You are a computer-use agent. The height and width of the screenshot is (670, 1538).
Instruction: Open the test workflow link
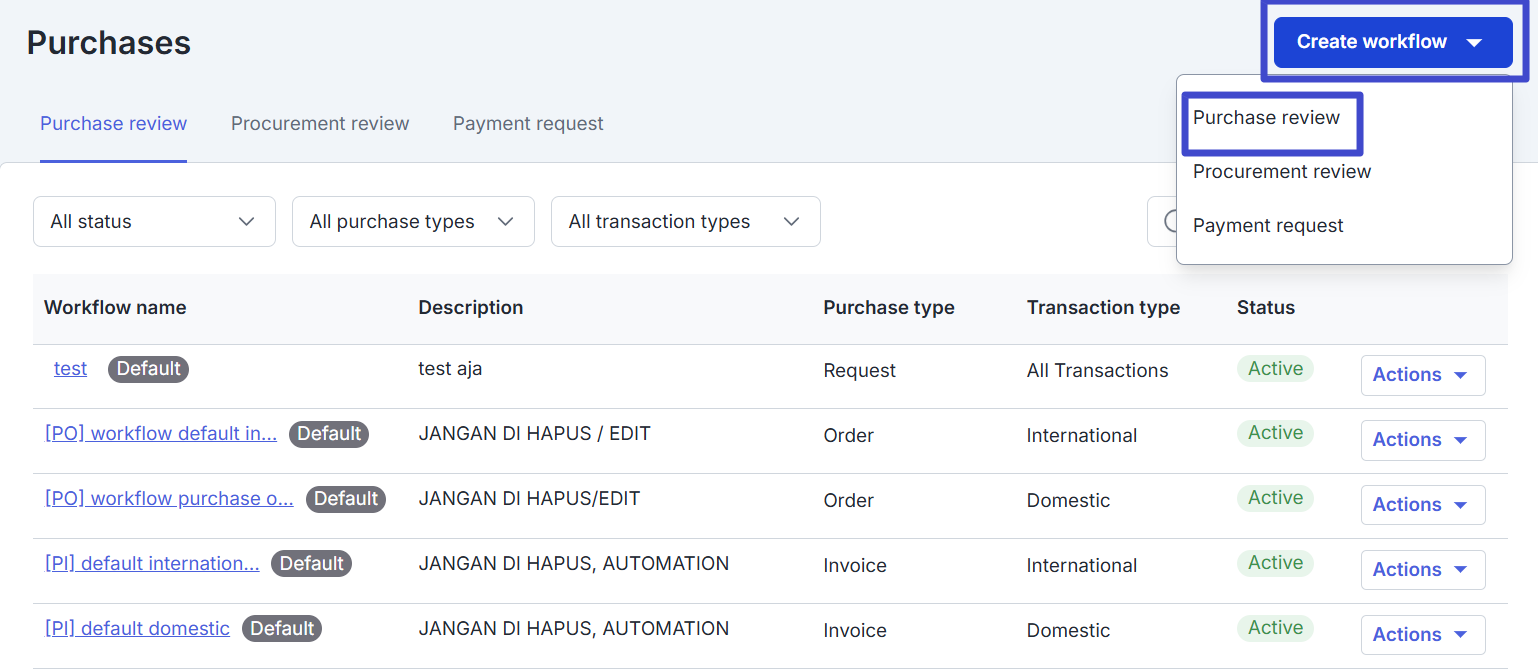70,369
